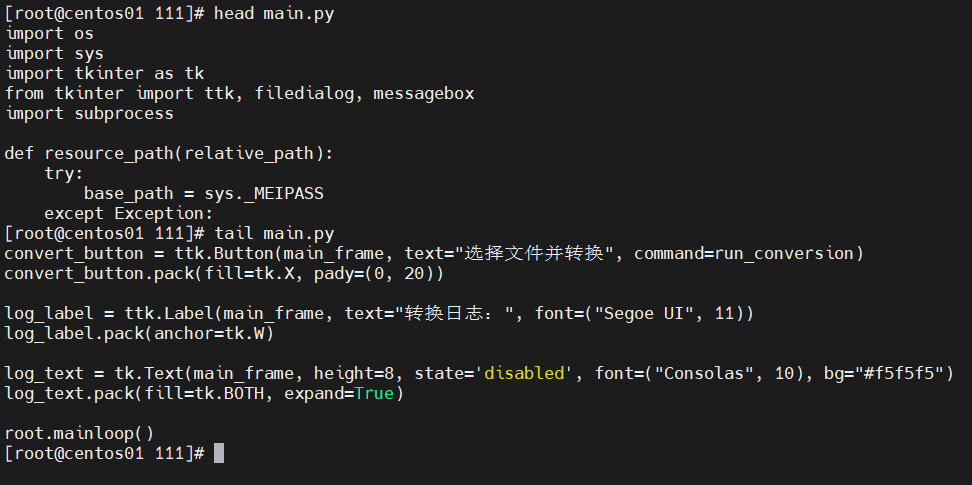Click the 'except Exception:' line
Viewport: 972px width, 485px height.
pyautogui.click(x=129, y=213)
